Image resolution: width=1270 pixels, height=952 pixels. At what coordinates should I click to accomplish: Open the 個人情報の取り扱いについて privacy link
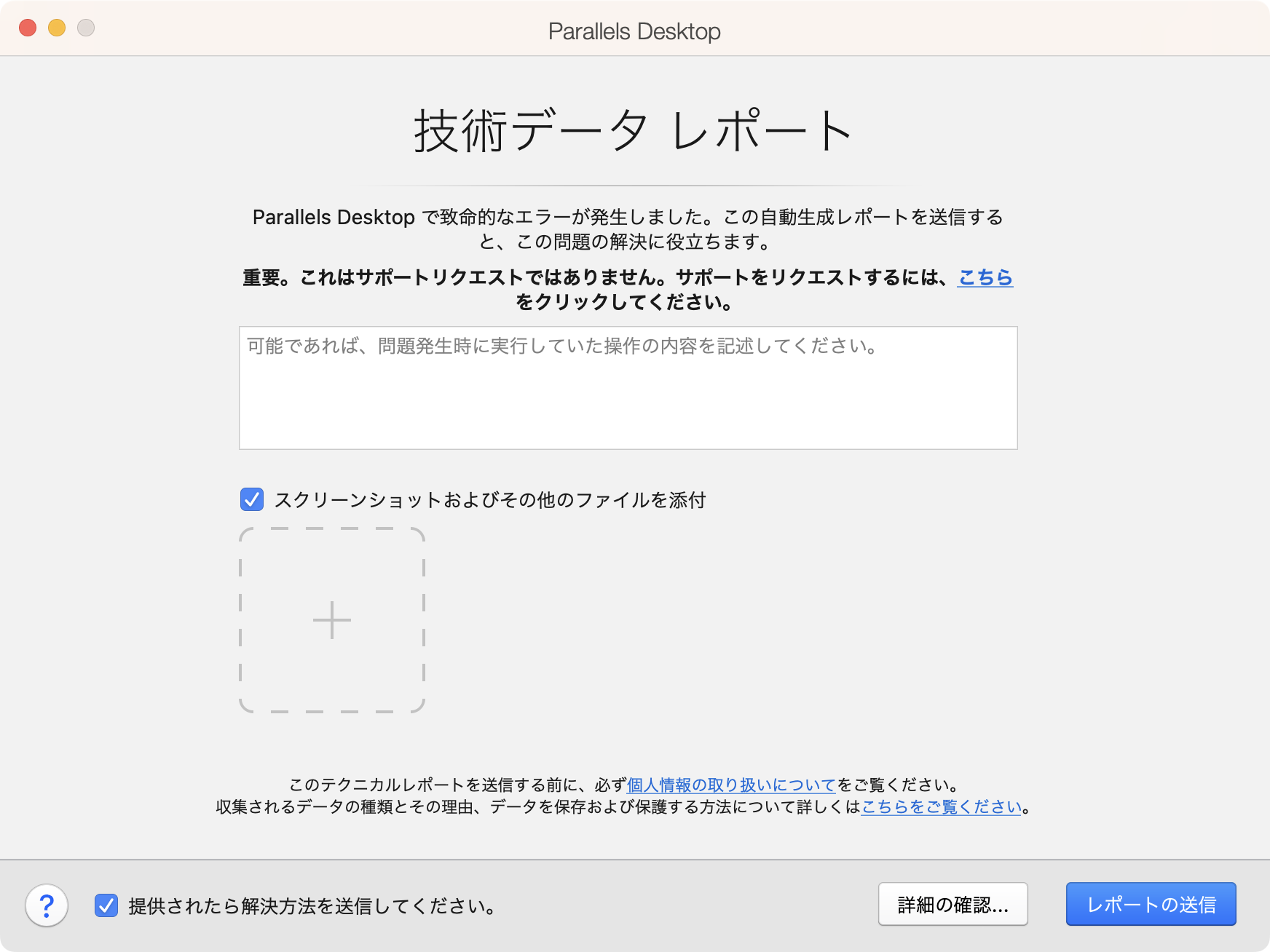(731, 785)
